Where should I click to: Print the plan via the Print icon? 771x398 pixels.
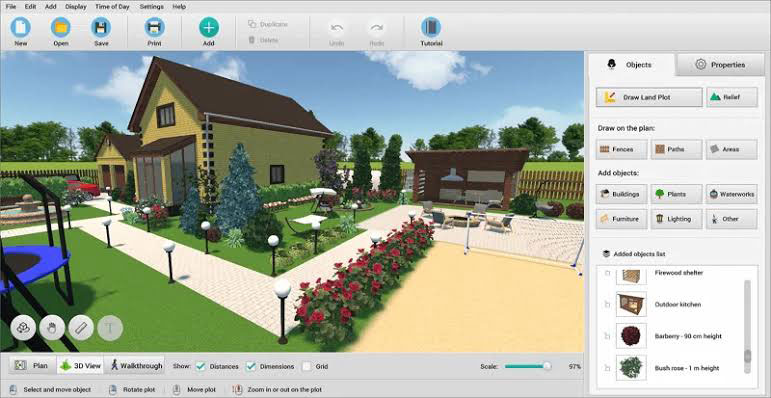point(154,27)
